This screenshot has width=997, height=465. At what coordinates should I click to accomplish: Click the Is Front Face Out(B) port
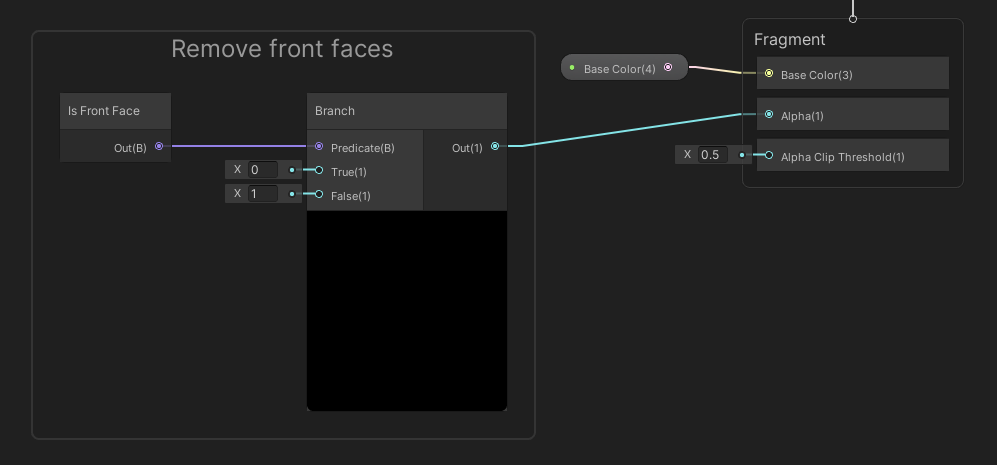click(x=159, y=146)
